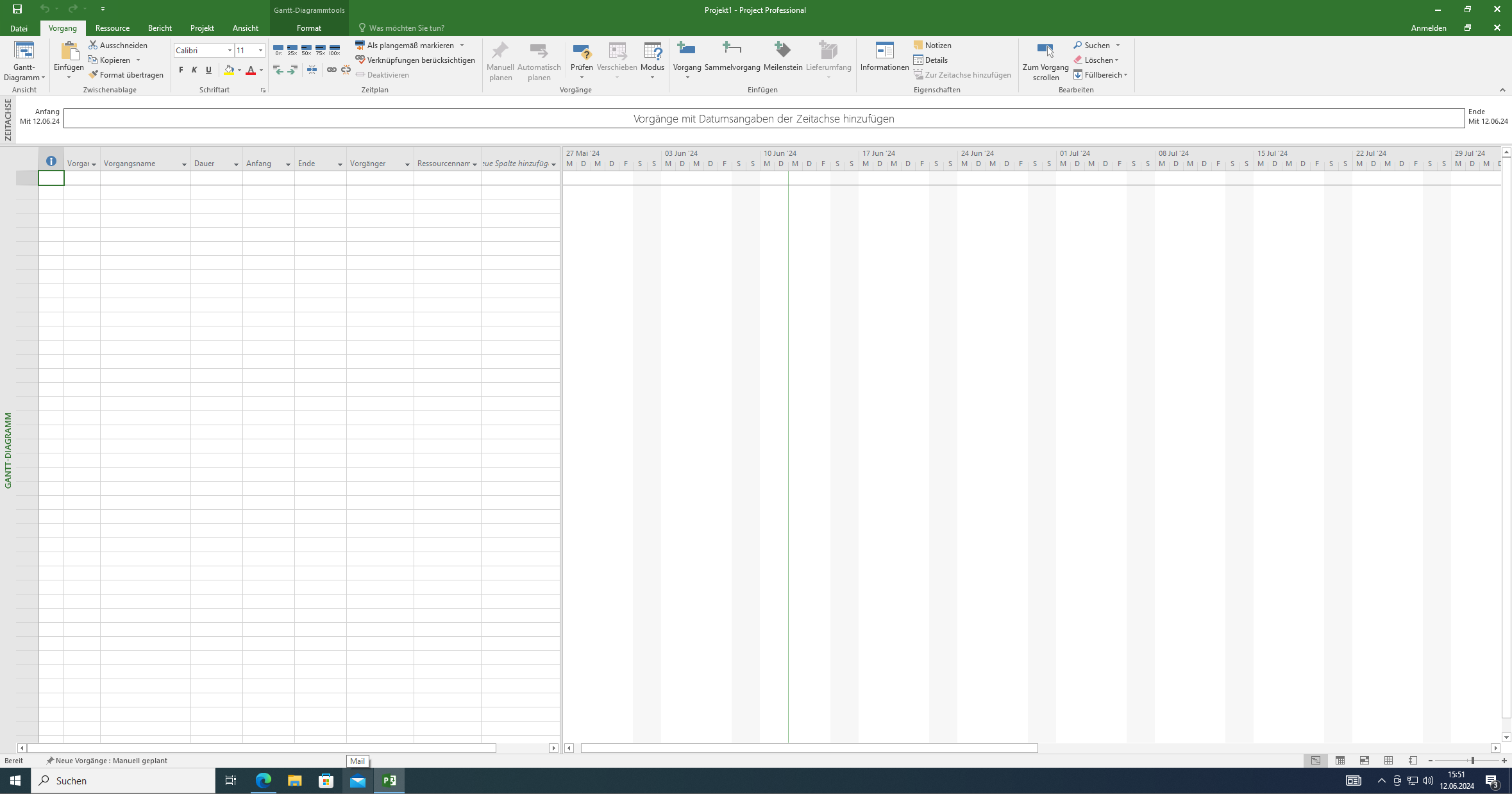Screen dimensions: 1512x794
Task: Show task Details pane
Action: tap(930, 60)
